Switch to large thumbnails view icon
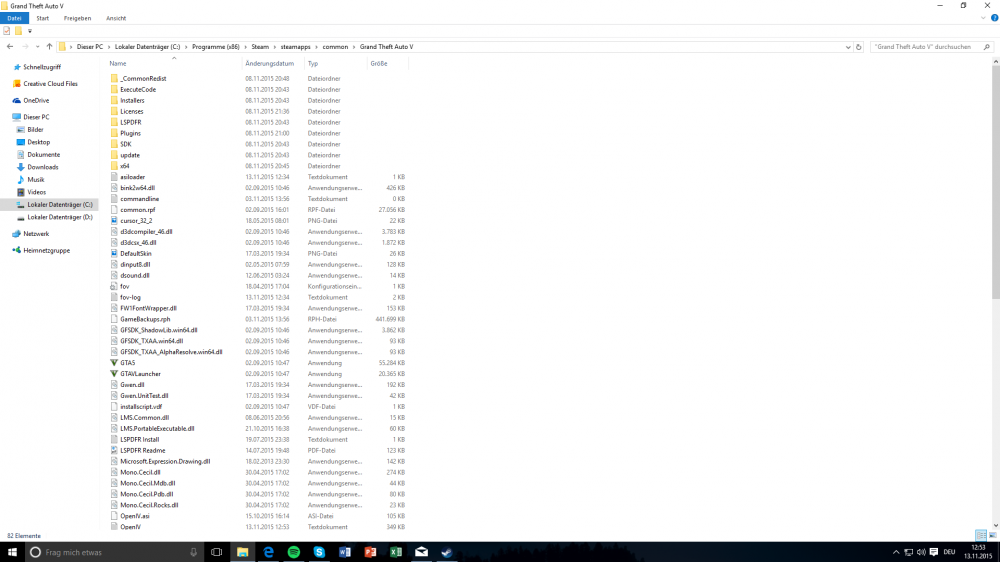Image resolution: width=1000 pixels, height=562 pixels. coord(992,536)
